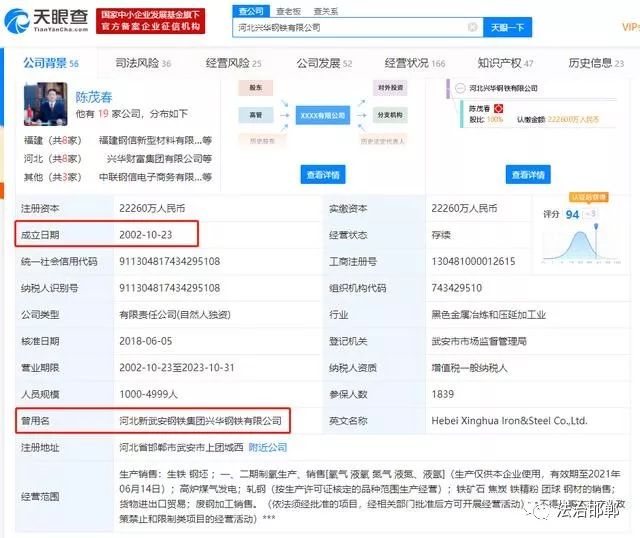Switch to the 查关系 search tab
The image size is (640, 538).
pos(326,11)
